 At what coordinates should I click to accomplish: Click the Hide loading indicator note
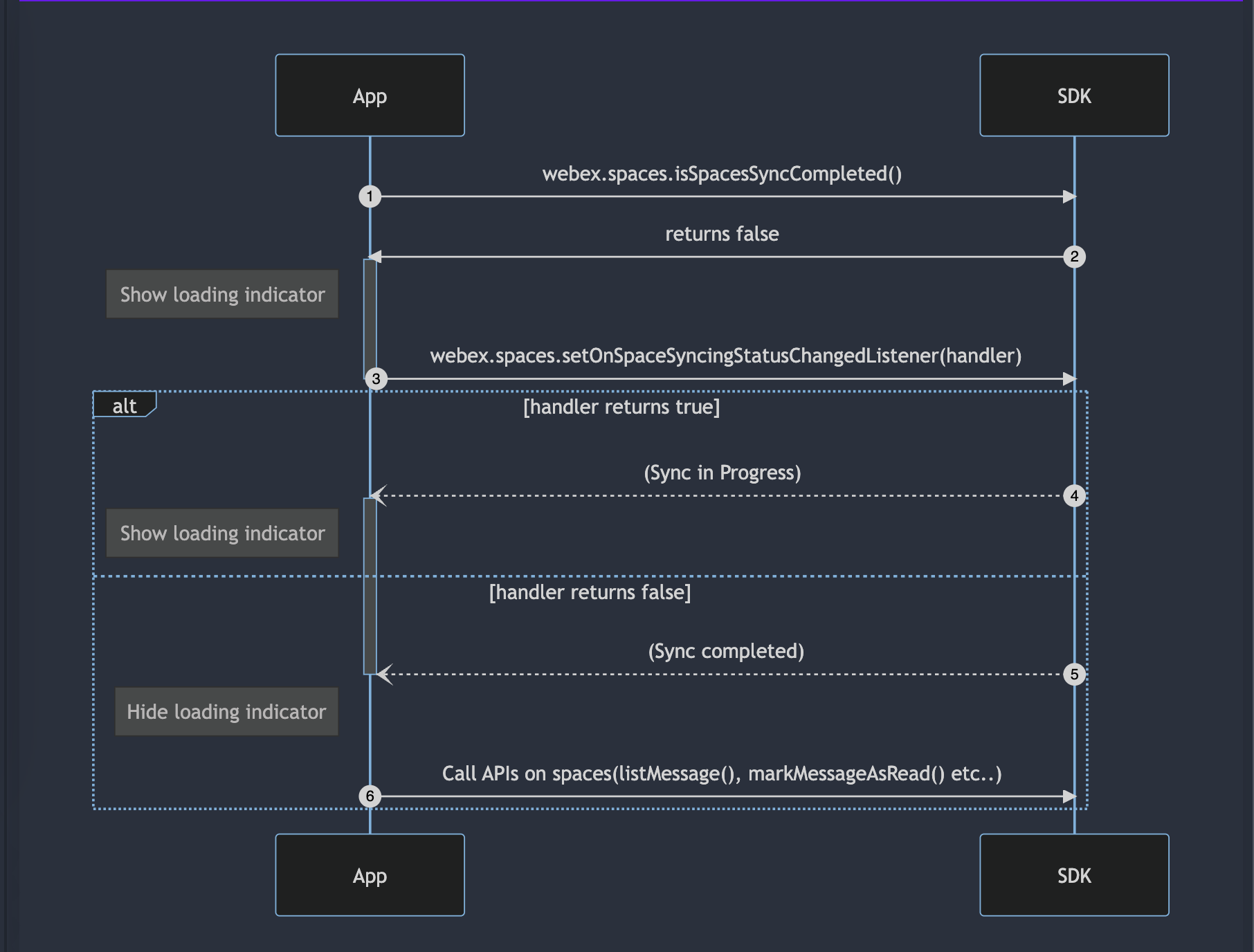(226, 711)
